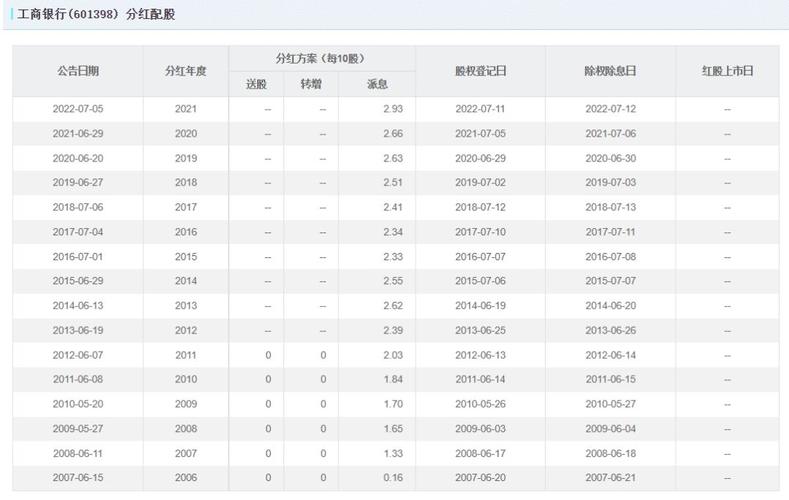Click announcement date 2015-06-29
Image resolution: width=789 pixels, height=500 pixels.
tap(78, 281)
